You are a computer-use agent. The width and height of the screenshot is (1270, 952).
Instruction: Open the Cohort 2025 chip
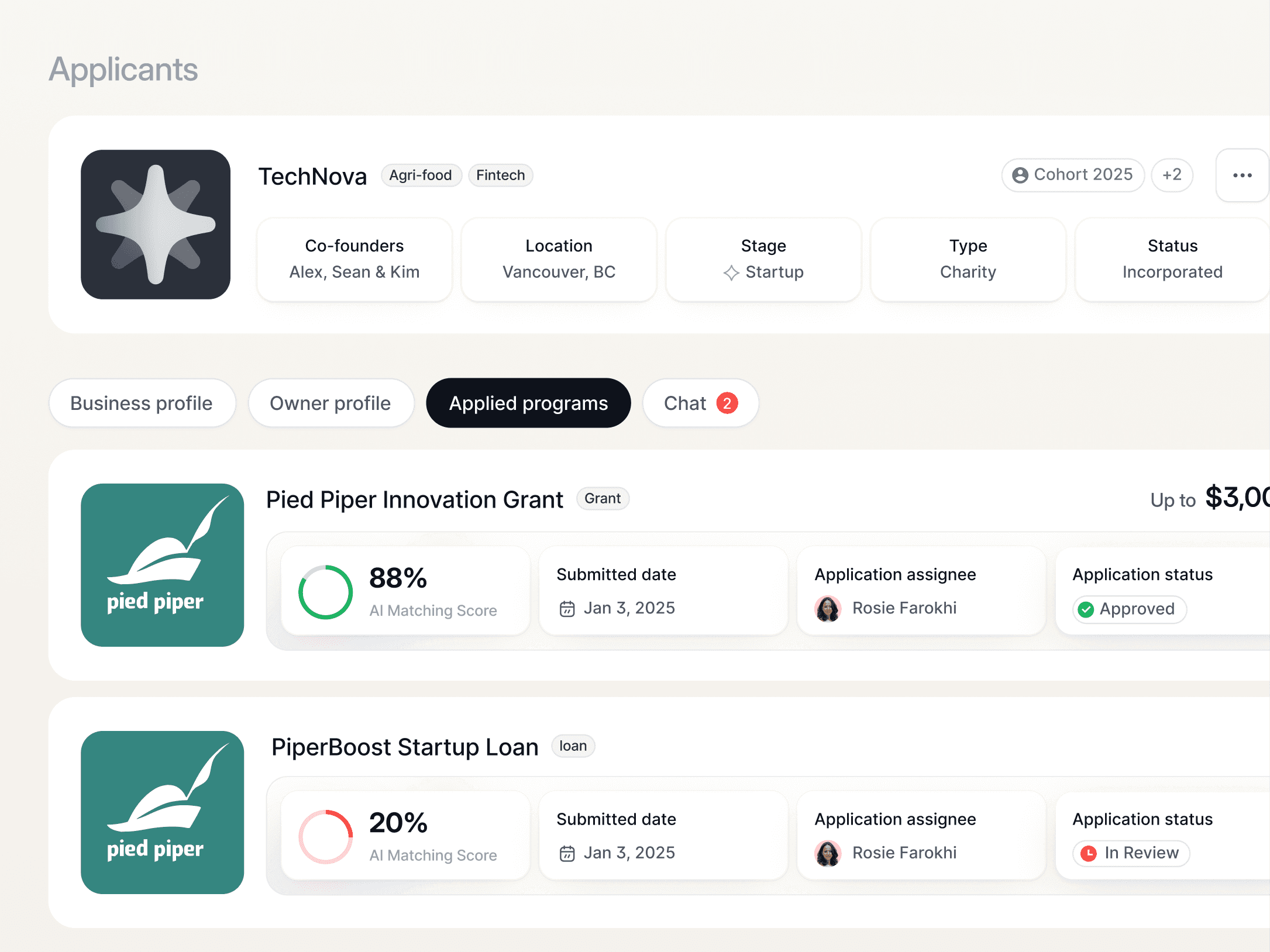pos(1073,175)
